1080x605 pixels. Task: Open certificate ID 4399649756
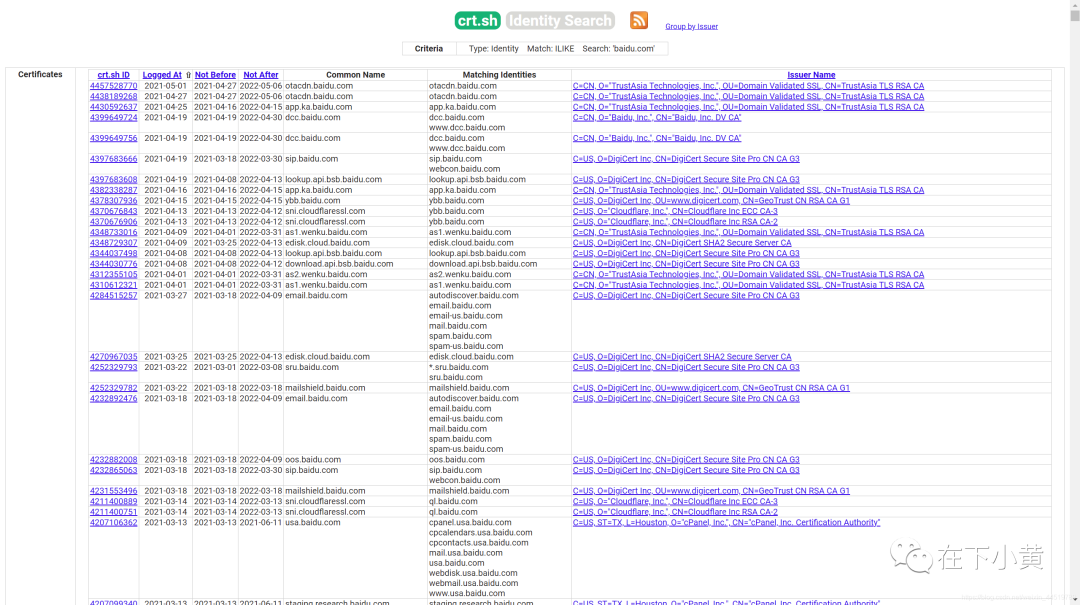(x=113, y=139)
